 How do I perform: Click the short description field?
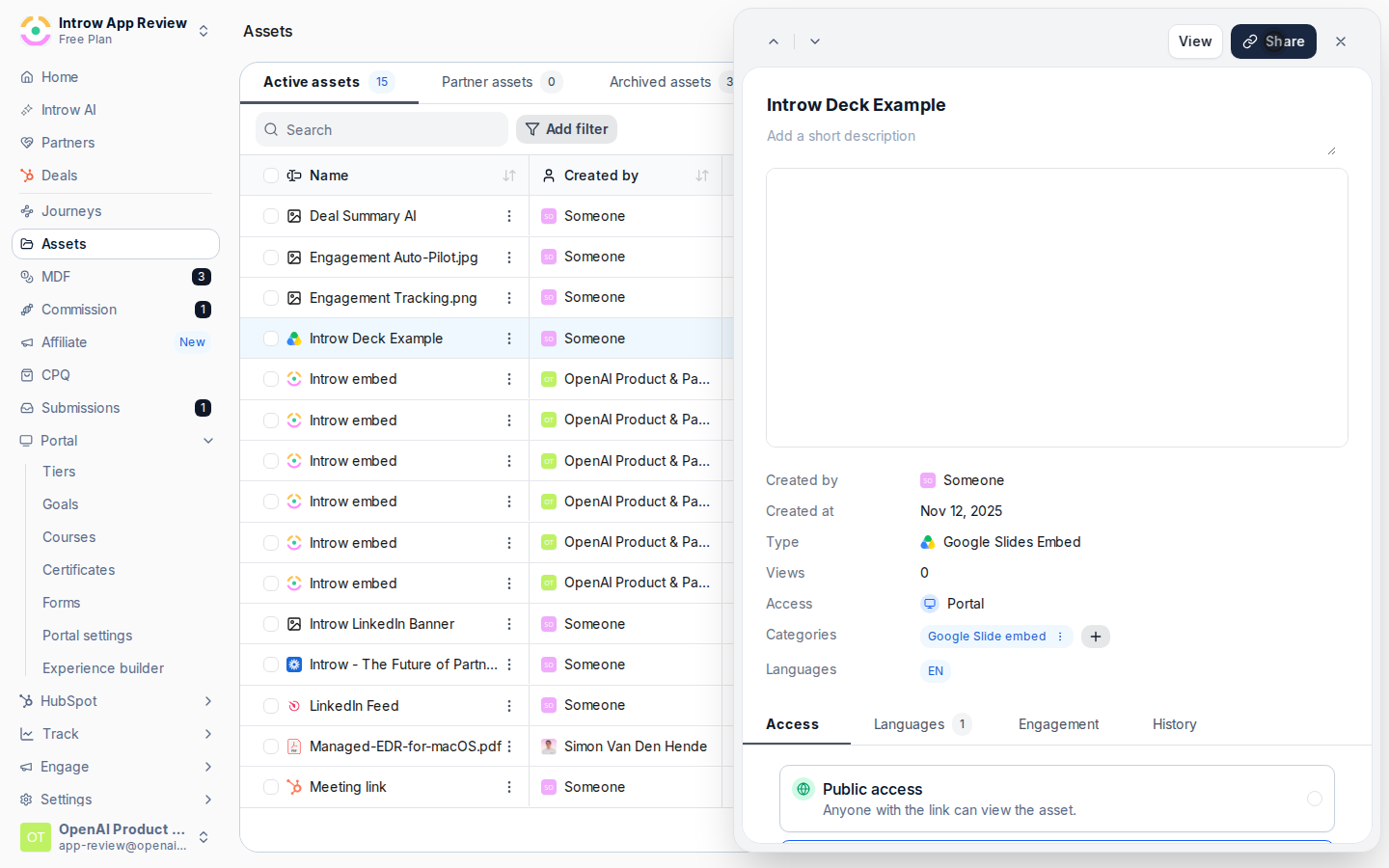pyautogui.click(x=1051, y=137)
